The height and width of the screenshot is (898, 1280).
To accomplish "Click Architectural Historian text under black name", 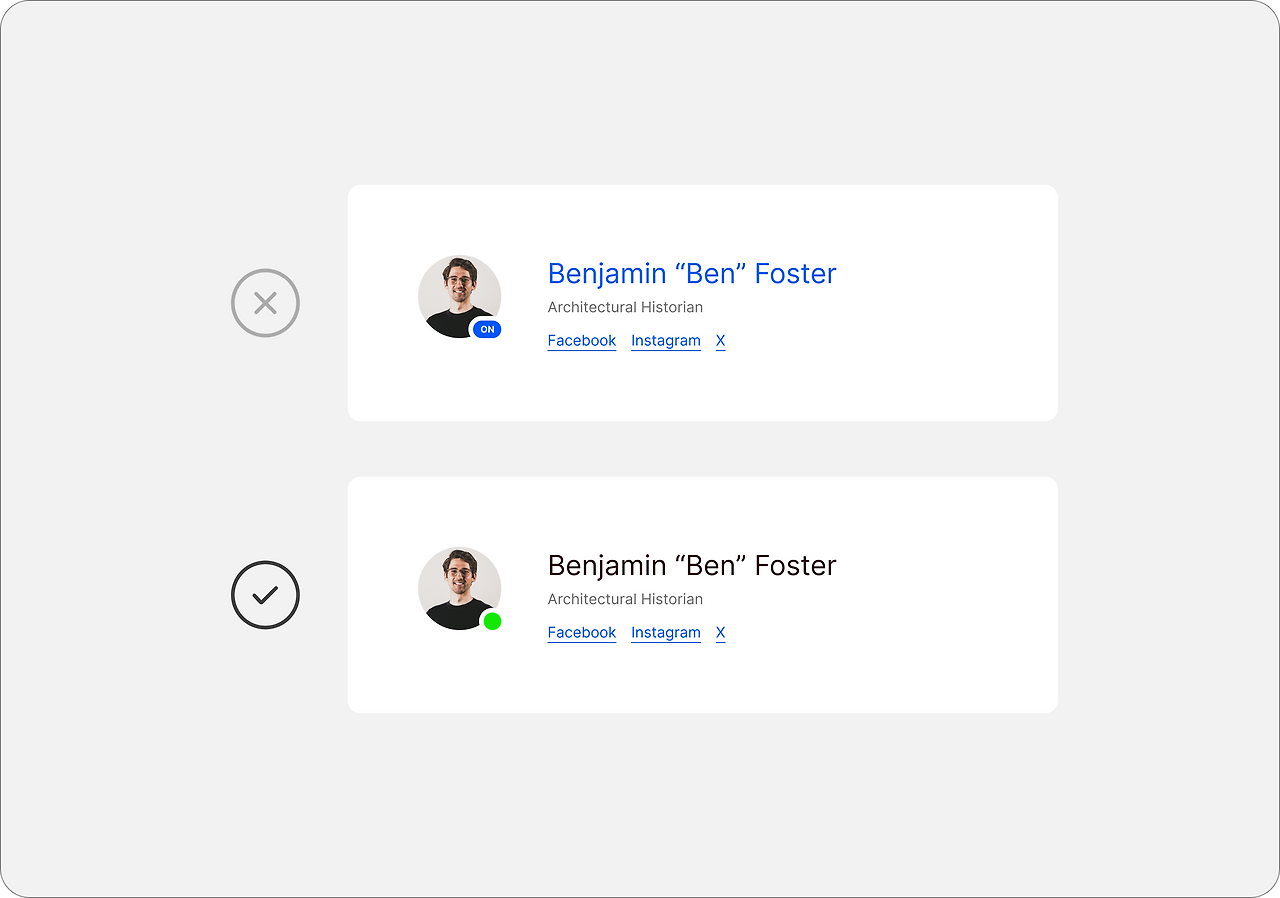I will [625, 599].
